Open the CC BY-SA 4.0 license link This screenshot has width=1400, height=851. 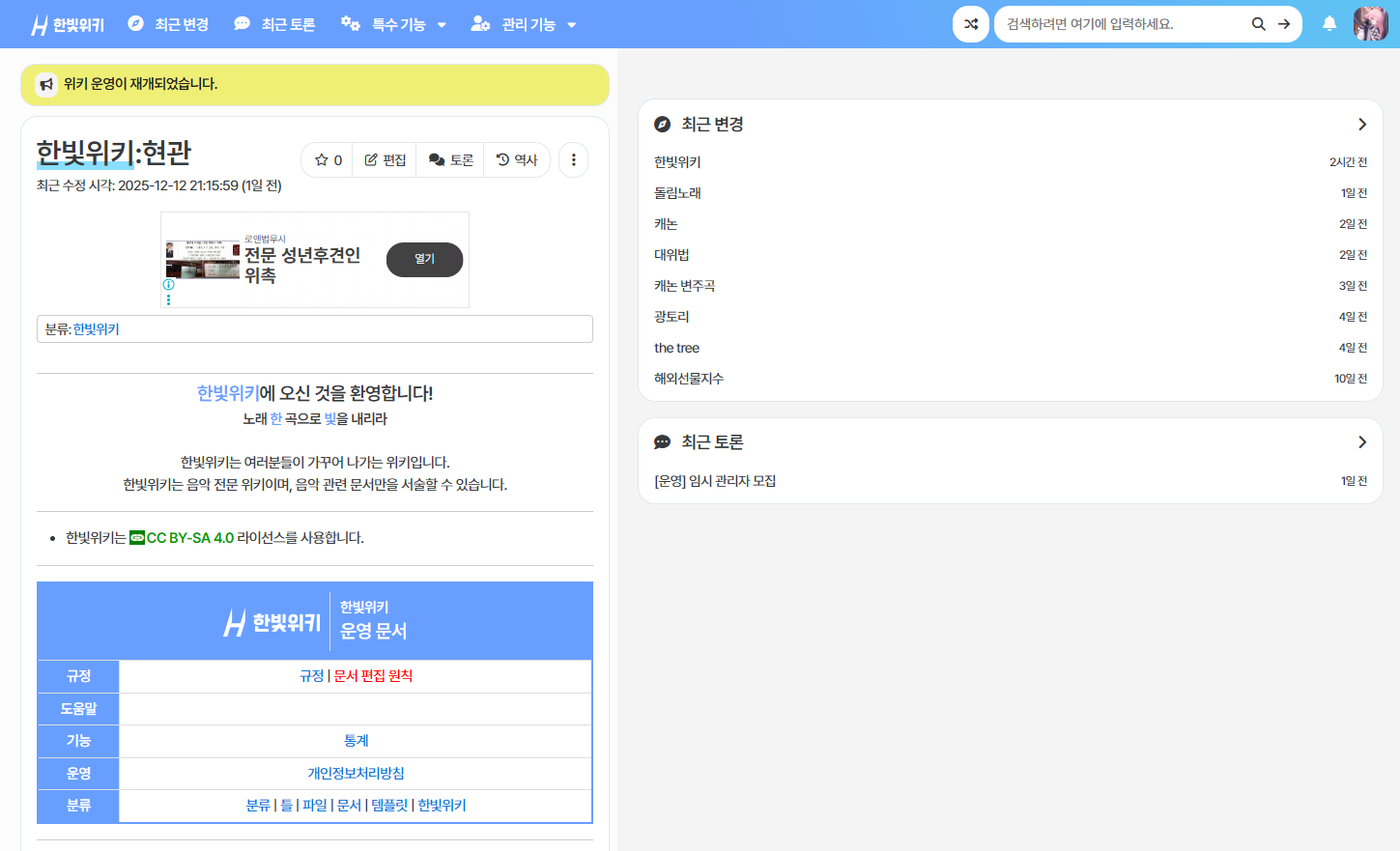coord(186,537)
